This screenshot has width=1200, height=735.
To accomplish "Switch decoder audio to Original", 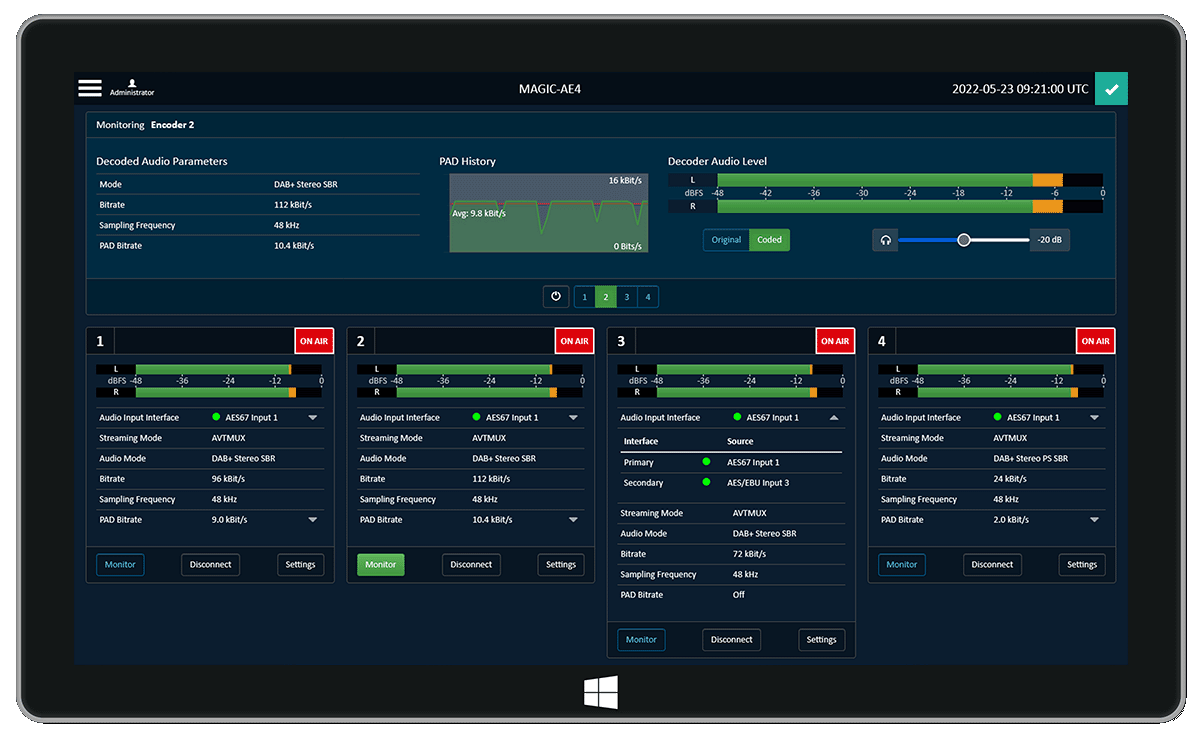I will [726, 240].
